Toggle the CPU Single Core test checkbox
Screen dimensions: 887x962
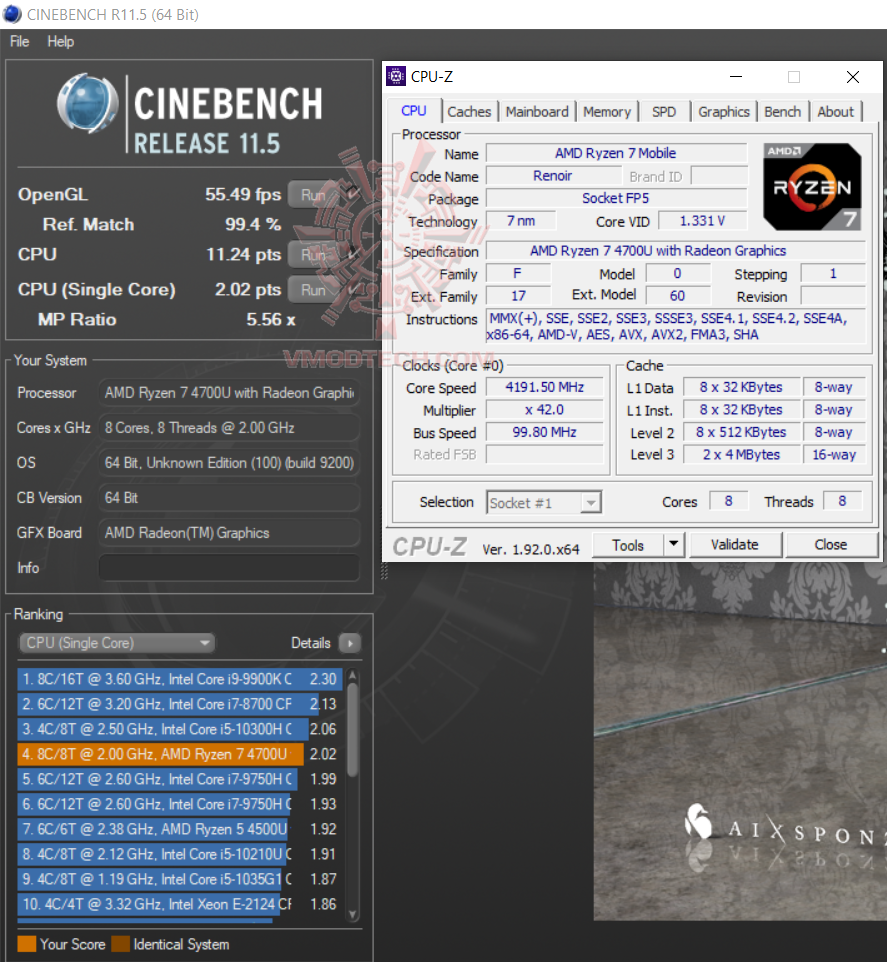click(x=353, y=288)
